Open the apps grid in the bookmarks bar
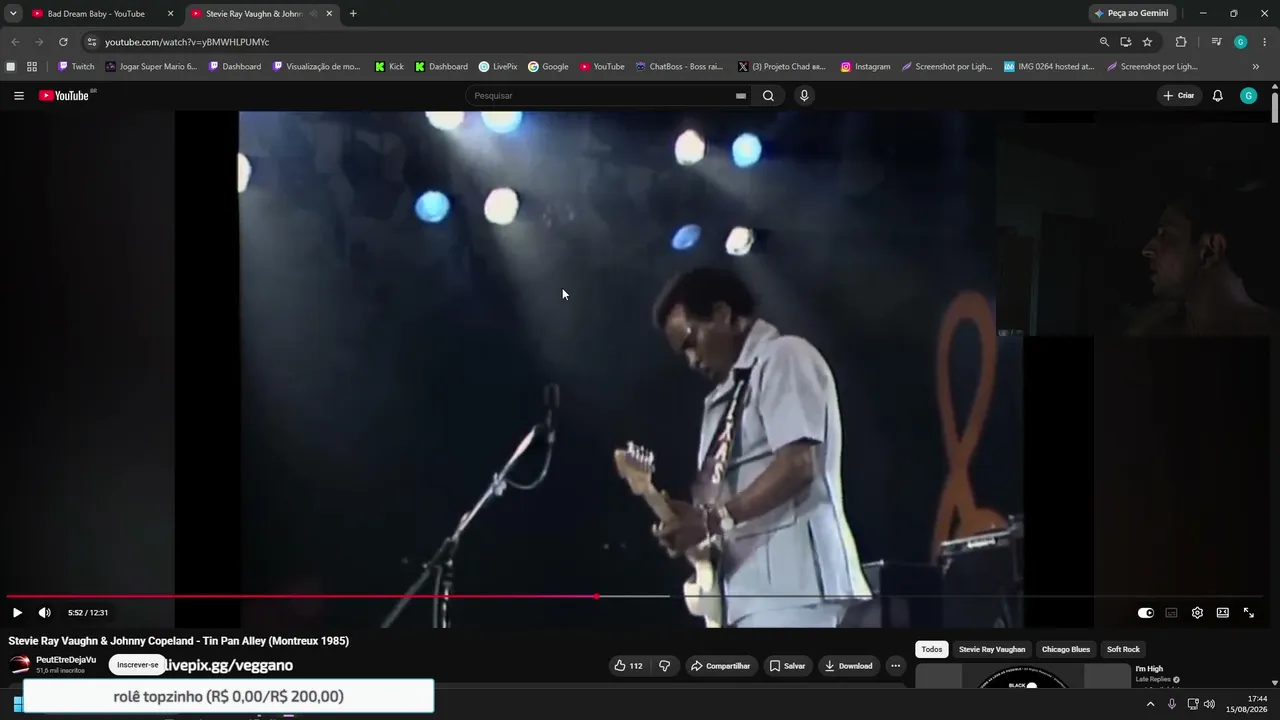 tap(32, 67)
